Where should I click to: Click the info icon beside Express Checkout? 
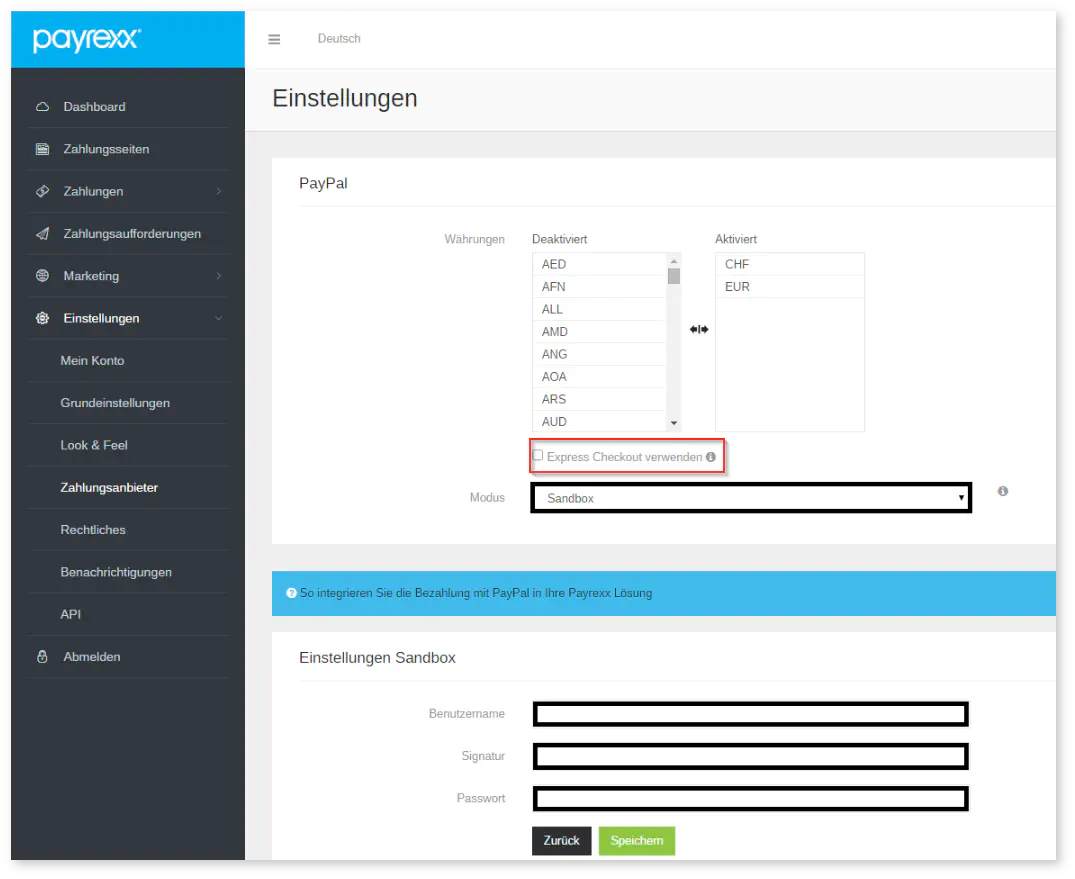pyautogui.click(x=711, y=457)
